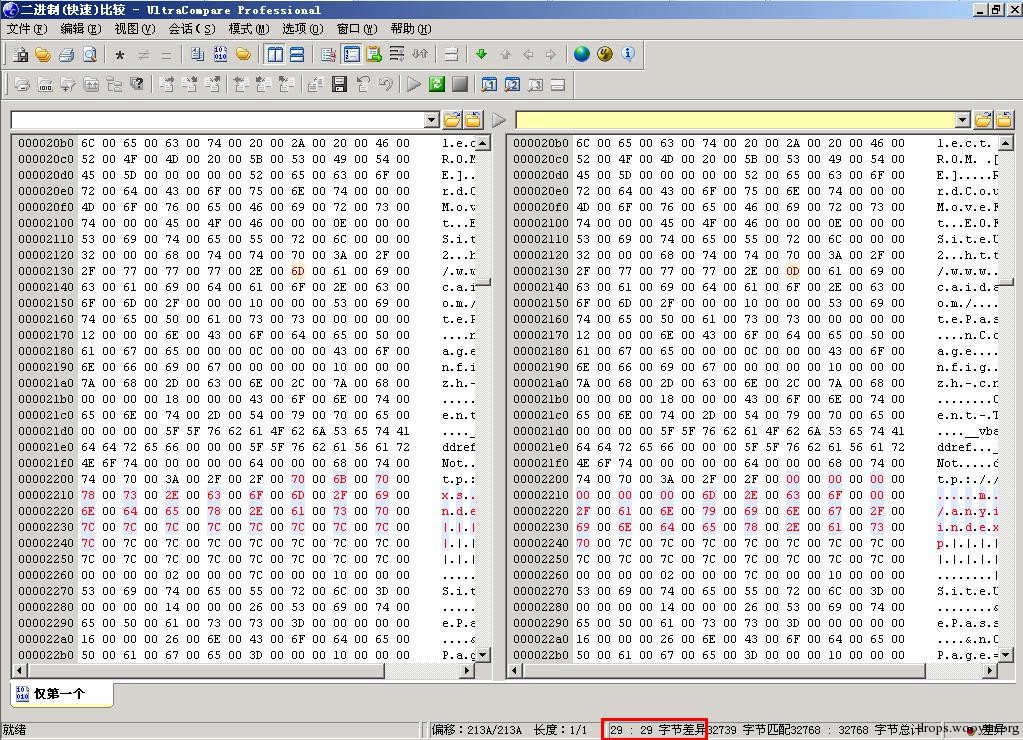The image size is (1023, 740).
Task: Click the floppy disk save icon
Action: coord(339,84)
